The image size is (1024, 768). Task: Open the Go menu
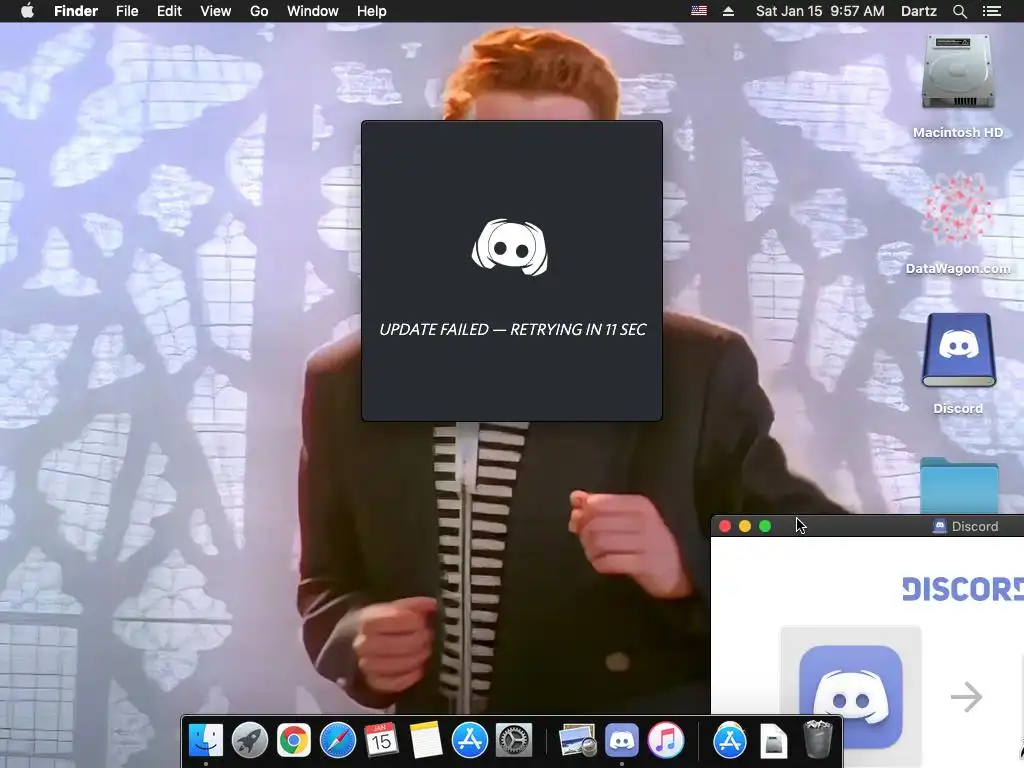(x=259, y=11)
